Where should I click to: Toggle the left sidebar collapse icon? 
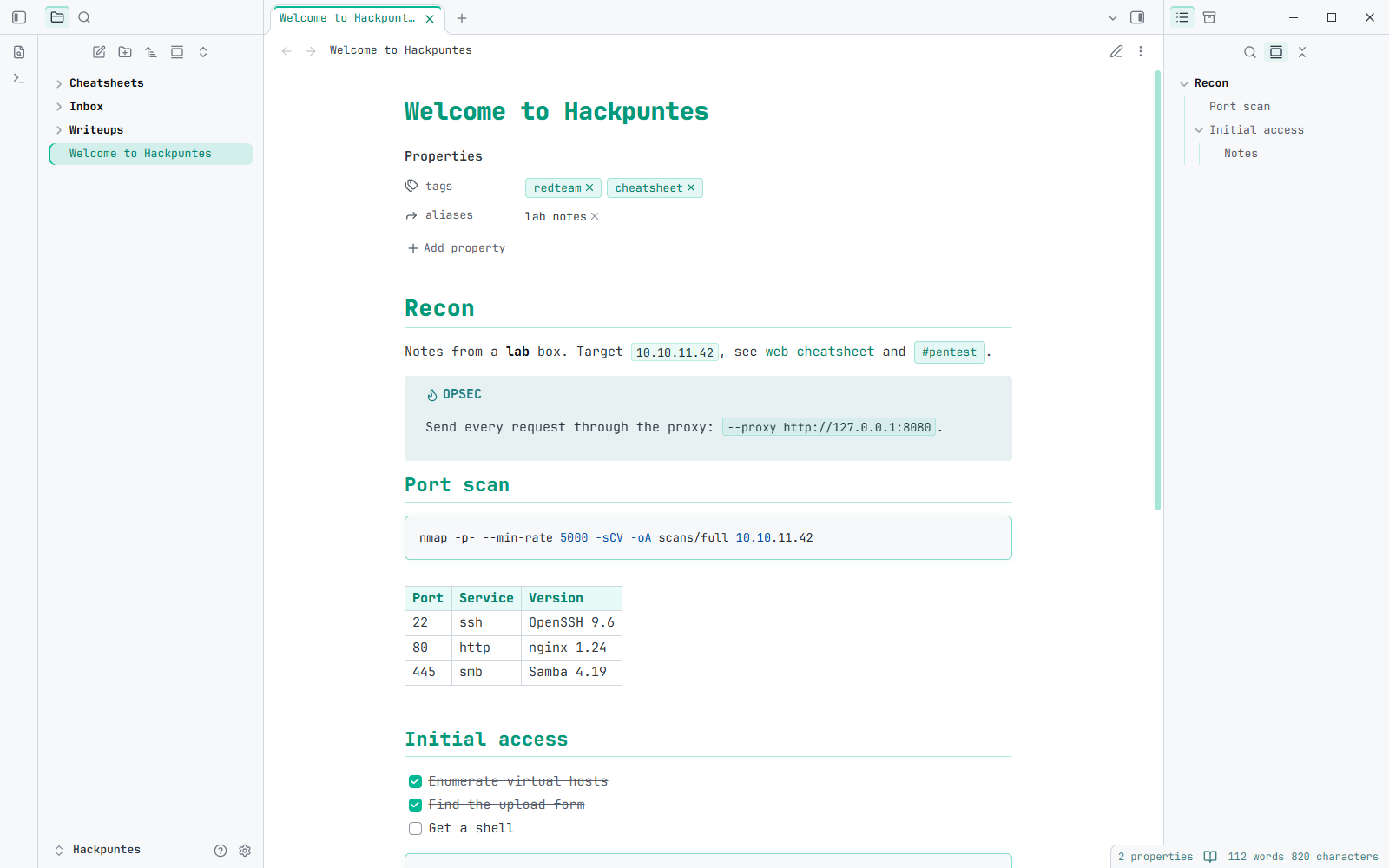19,17
